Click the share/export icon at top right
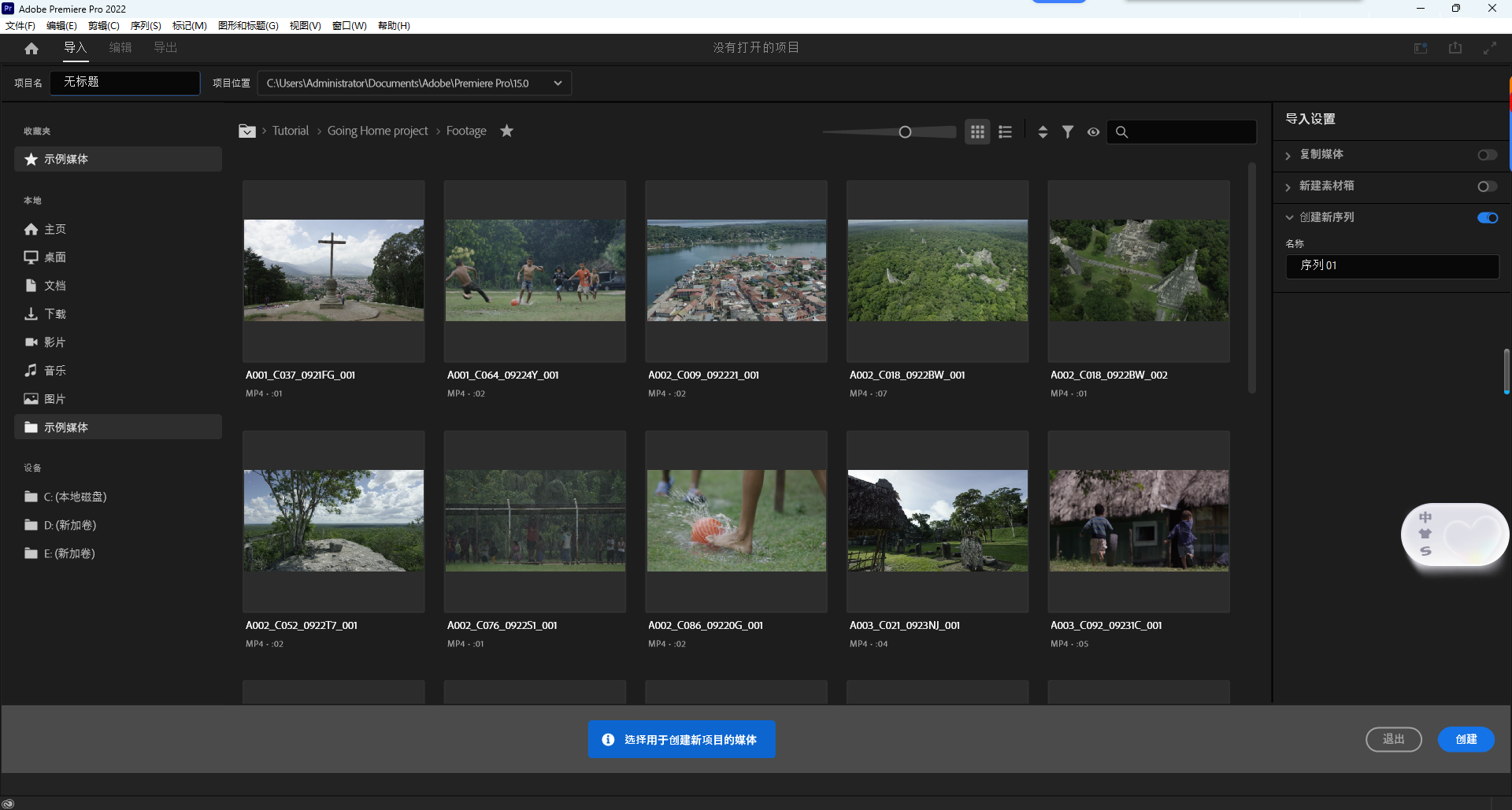Viewport: 1512px width, 810px height. coord(1455,48)
